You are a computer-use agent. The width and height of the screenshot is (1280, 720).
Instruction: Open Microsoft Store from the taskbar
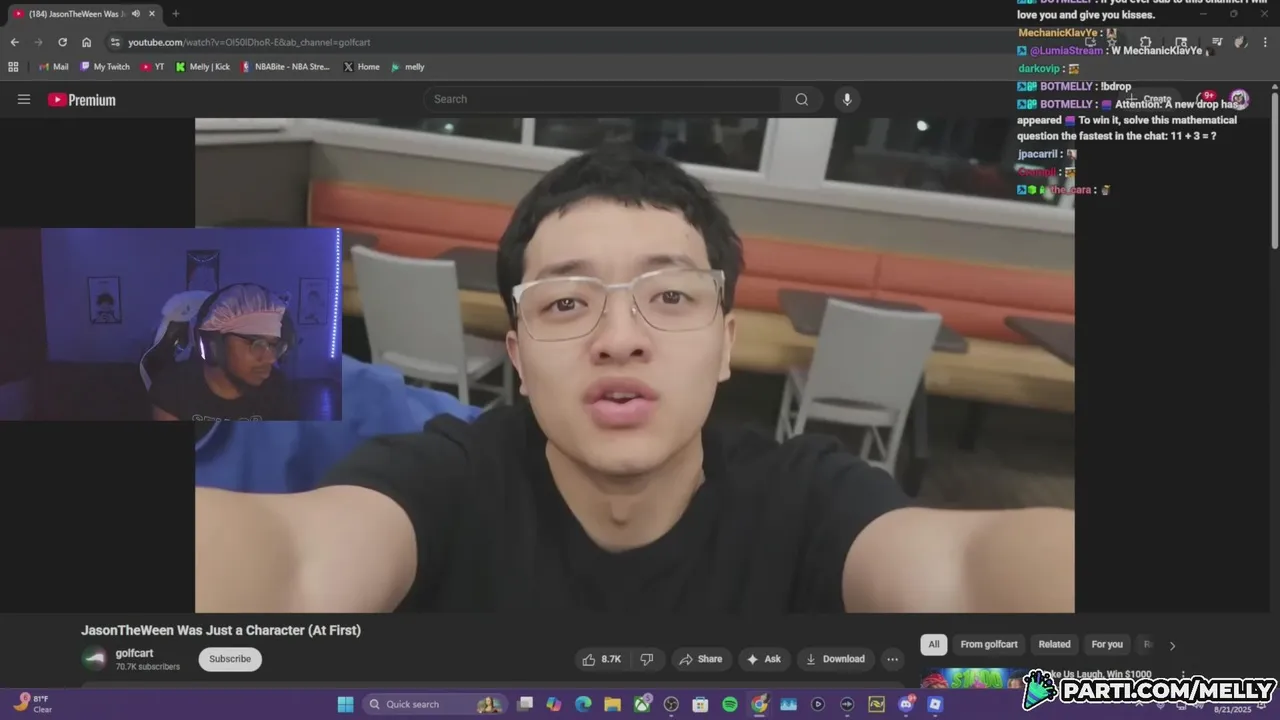(700, 704)
